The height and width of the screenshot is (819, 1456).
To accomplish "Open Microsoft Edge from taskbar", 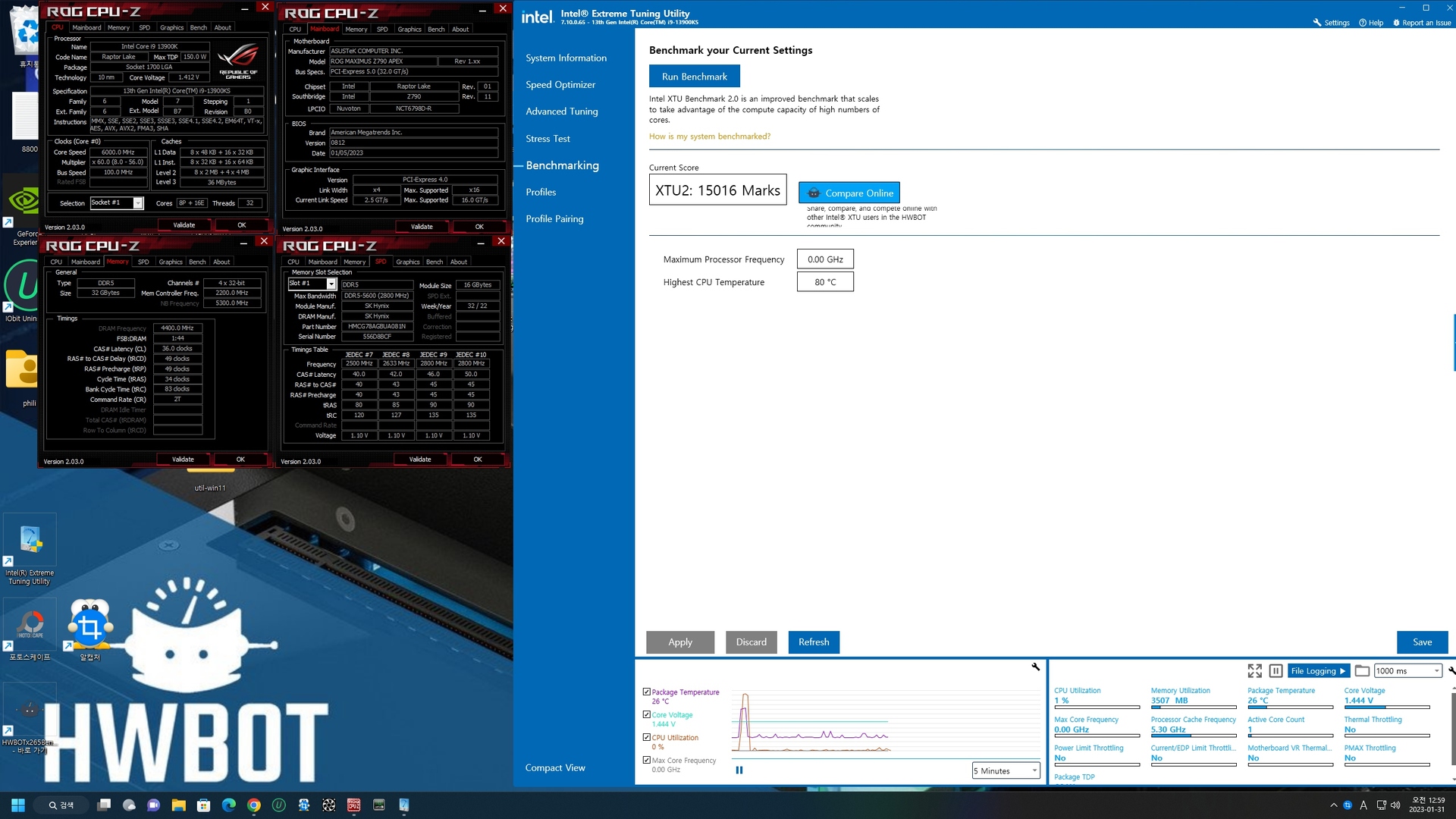I will point(228,805).
